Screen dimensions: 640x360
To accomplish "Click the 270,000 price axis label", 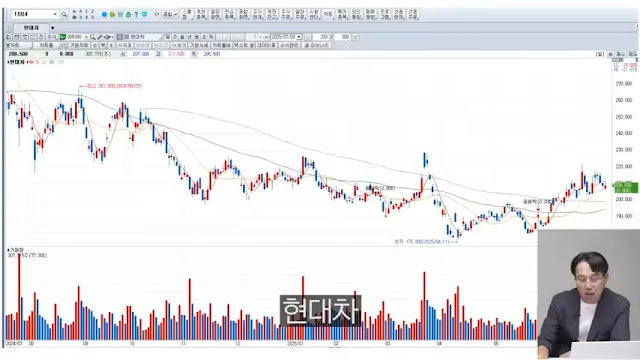I will point(624,84).
